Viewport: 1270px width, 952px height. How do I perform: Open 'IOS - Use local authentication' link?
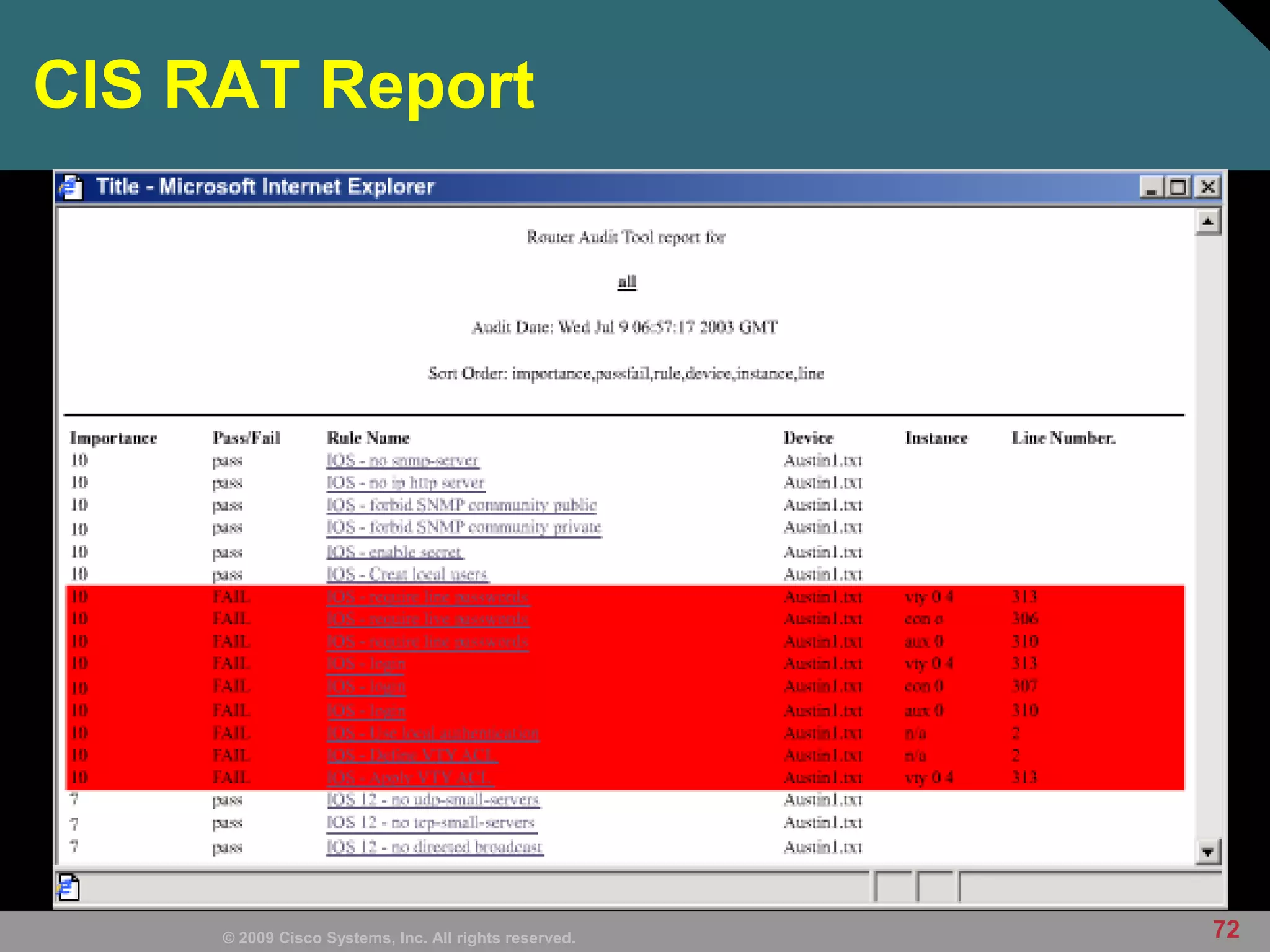coord(433,733)
